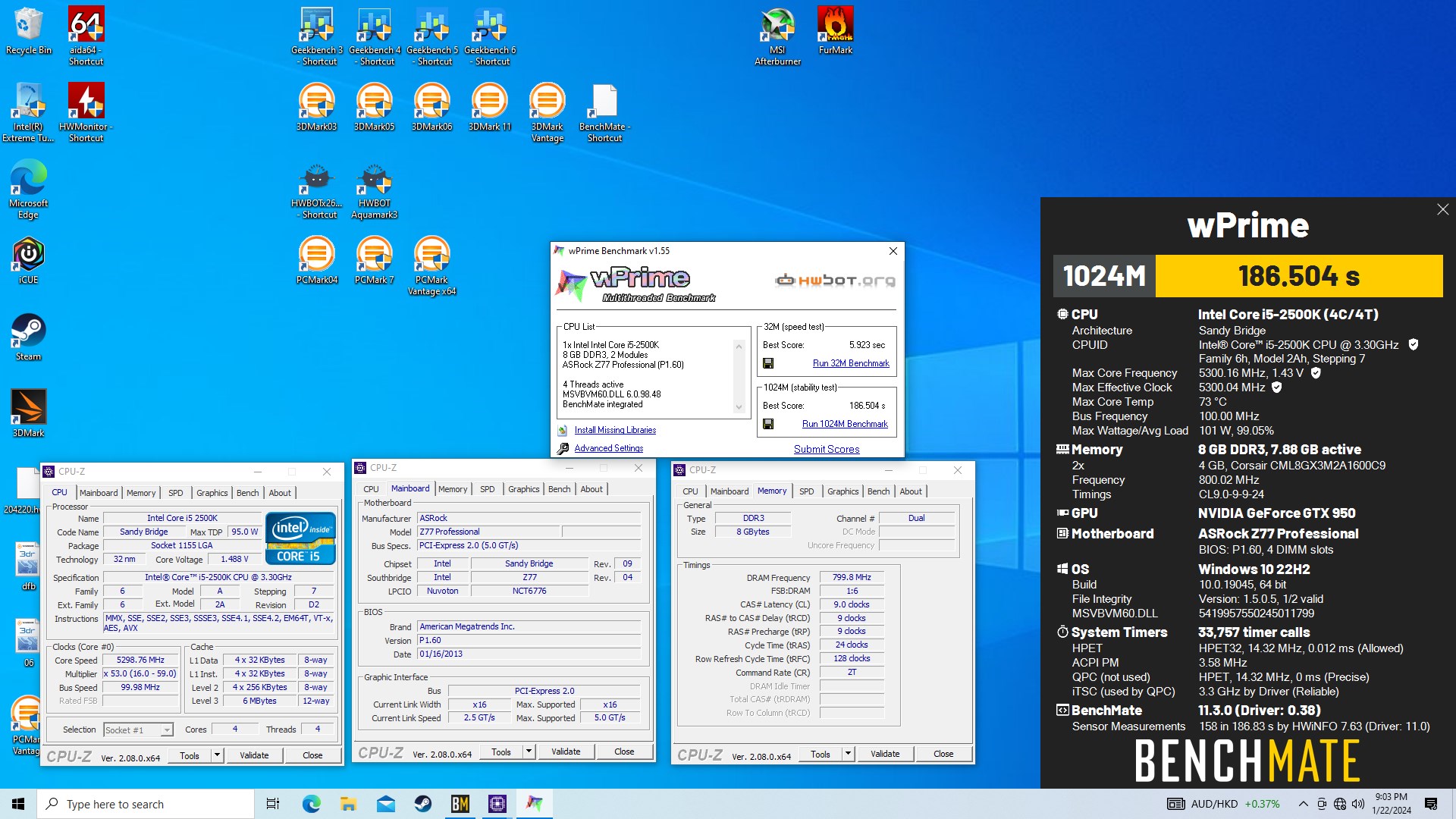1456x819 pixels.
Task: Show hidden system tray icons chevron
Action: click(1303, 804)
